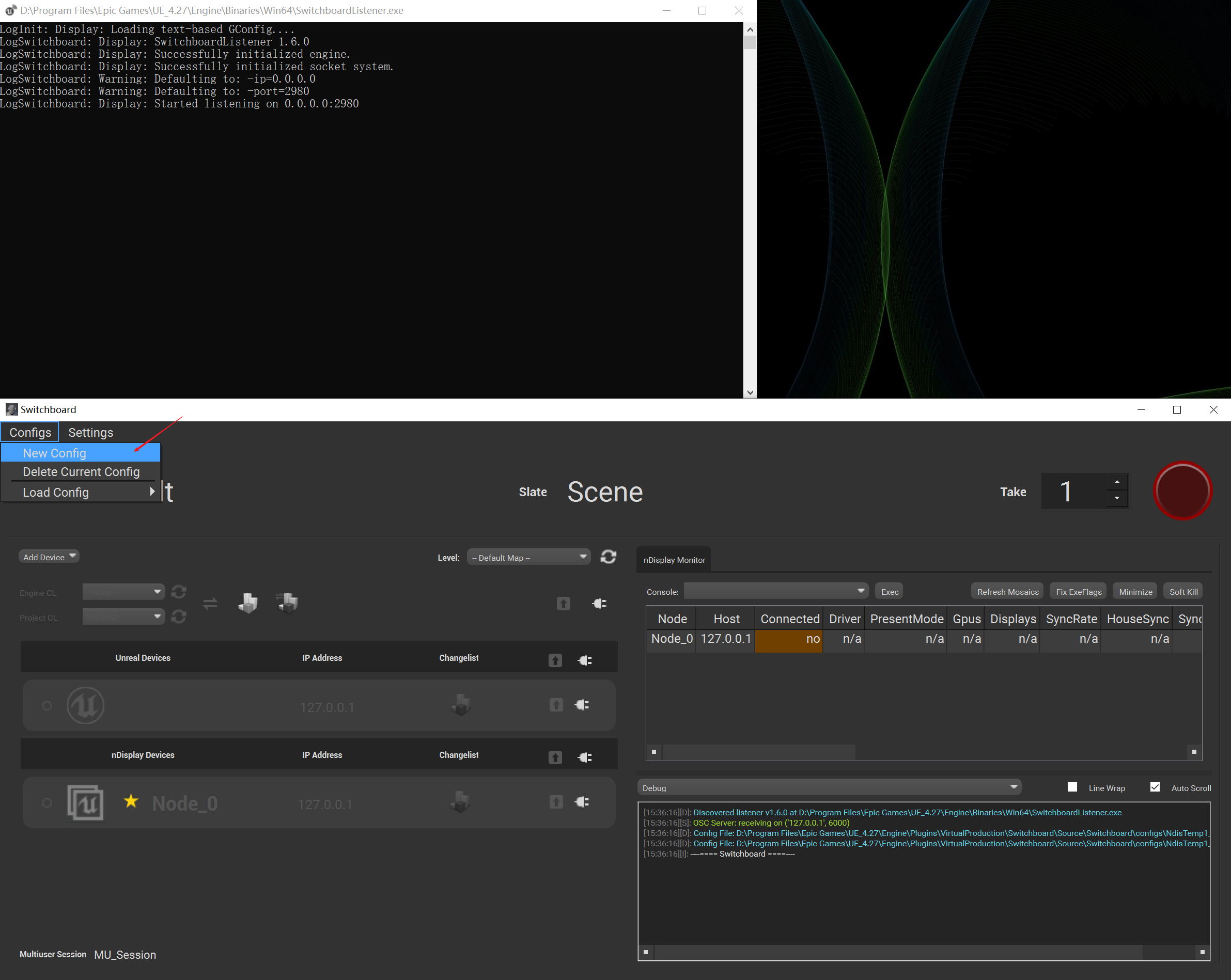1231x980 pixels.
Task: Launch the Unreal device at 127.0.0.1
Action: [555, 705]
